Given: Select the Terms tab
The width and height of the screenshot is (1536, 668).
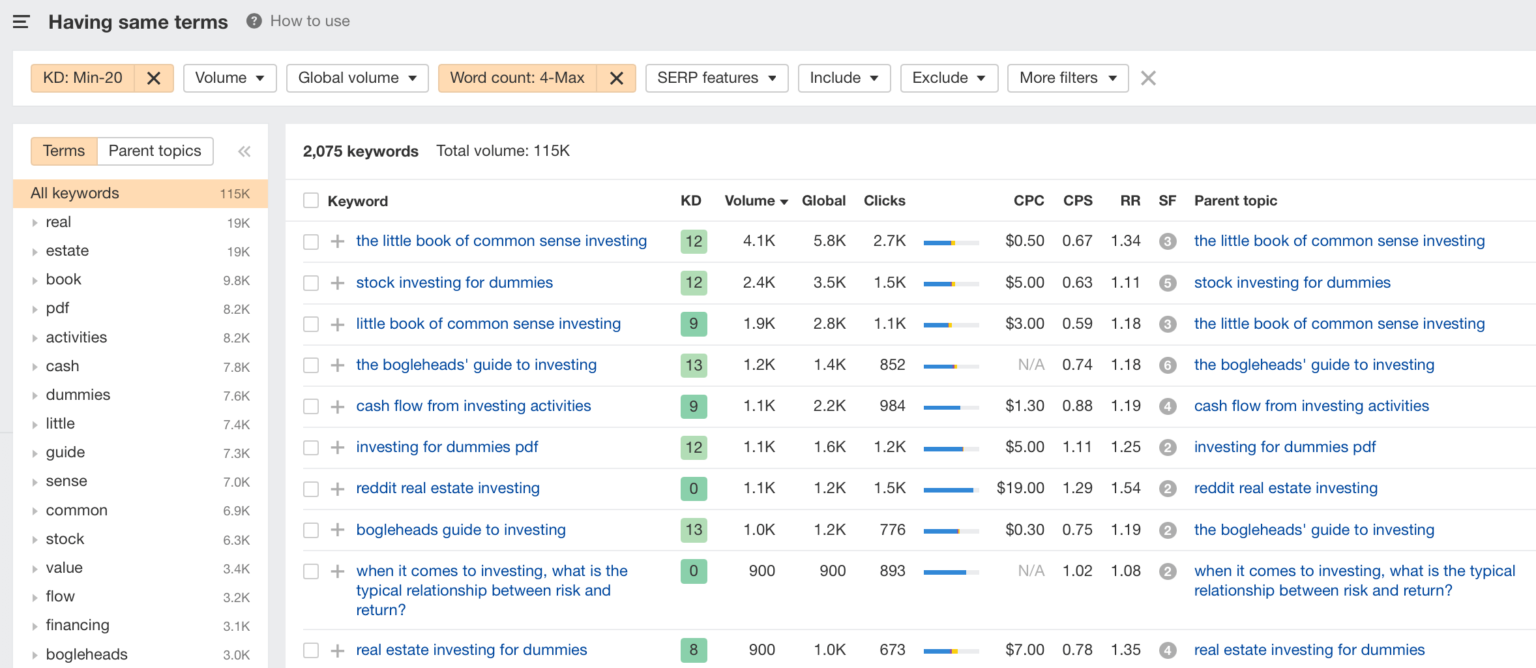Looking at the screenshot, I should (63, 151).
